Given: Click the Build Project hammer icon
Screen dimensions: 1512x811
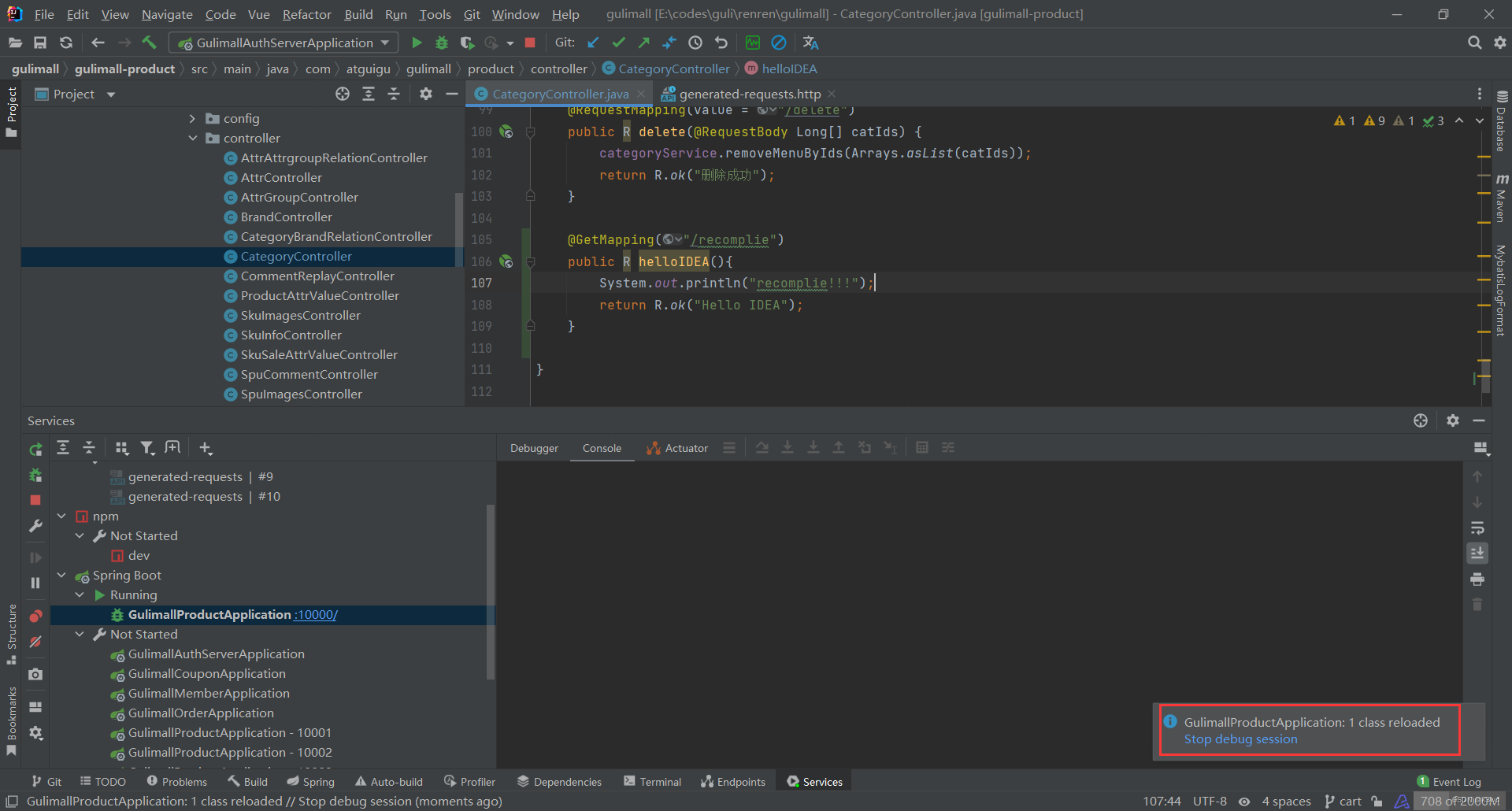Looking at the screenshot, I should pos(150,43).
